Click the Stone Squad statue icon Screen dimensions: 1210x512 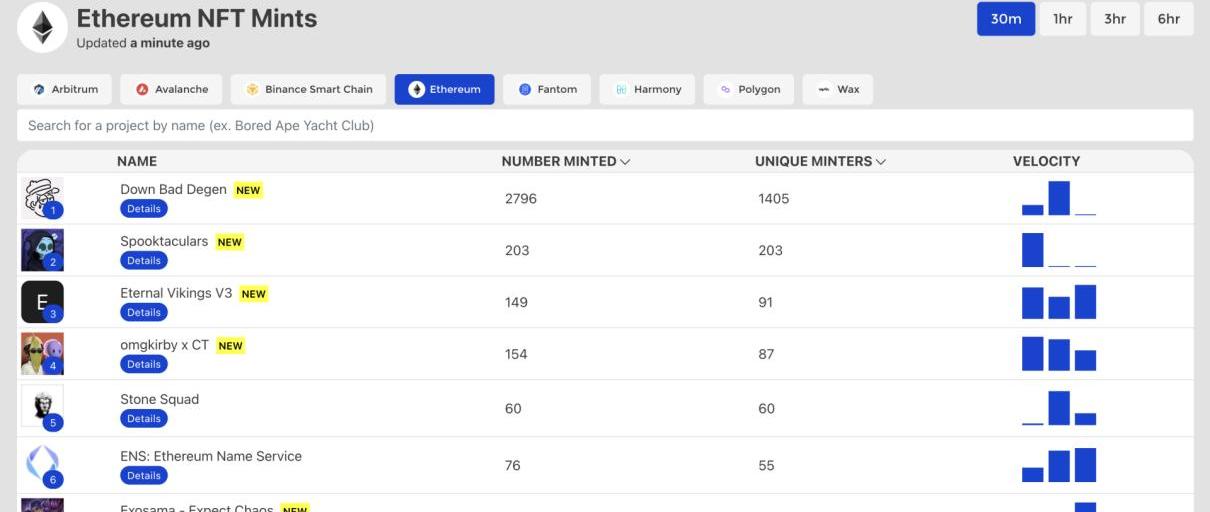click(42, 407)
